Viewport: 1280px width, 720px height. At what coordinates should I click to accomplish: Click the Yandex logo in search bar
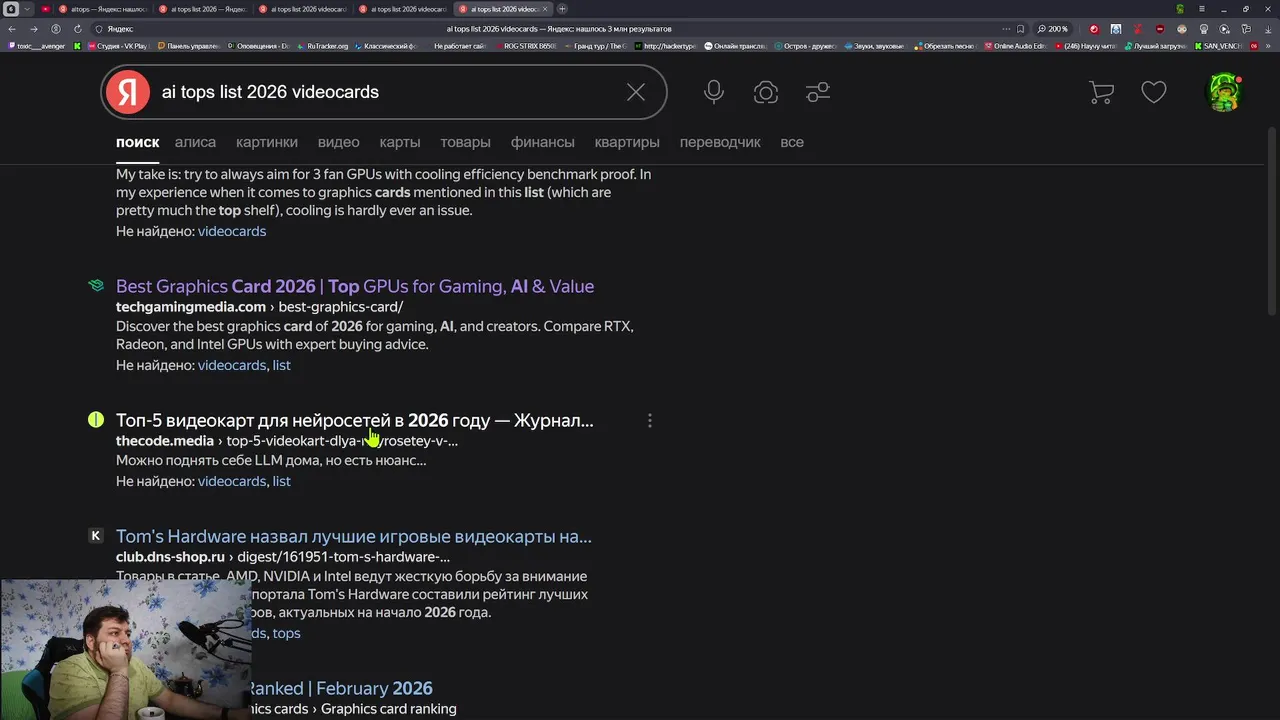pyautogui.click(x=128, y=92)
